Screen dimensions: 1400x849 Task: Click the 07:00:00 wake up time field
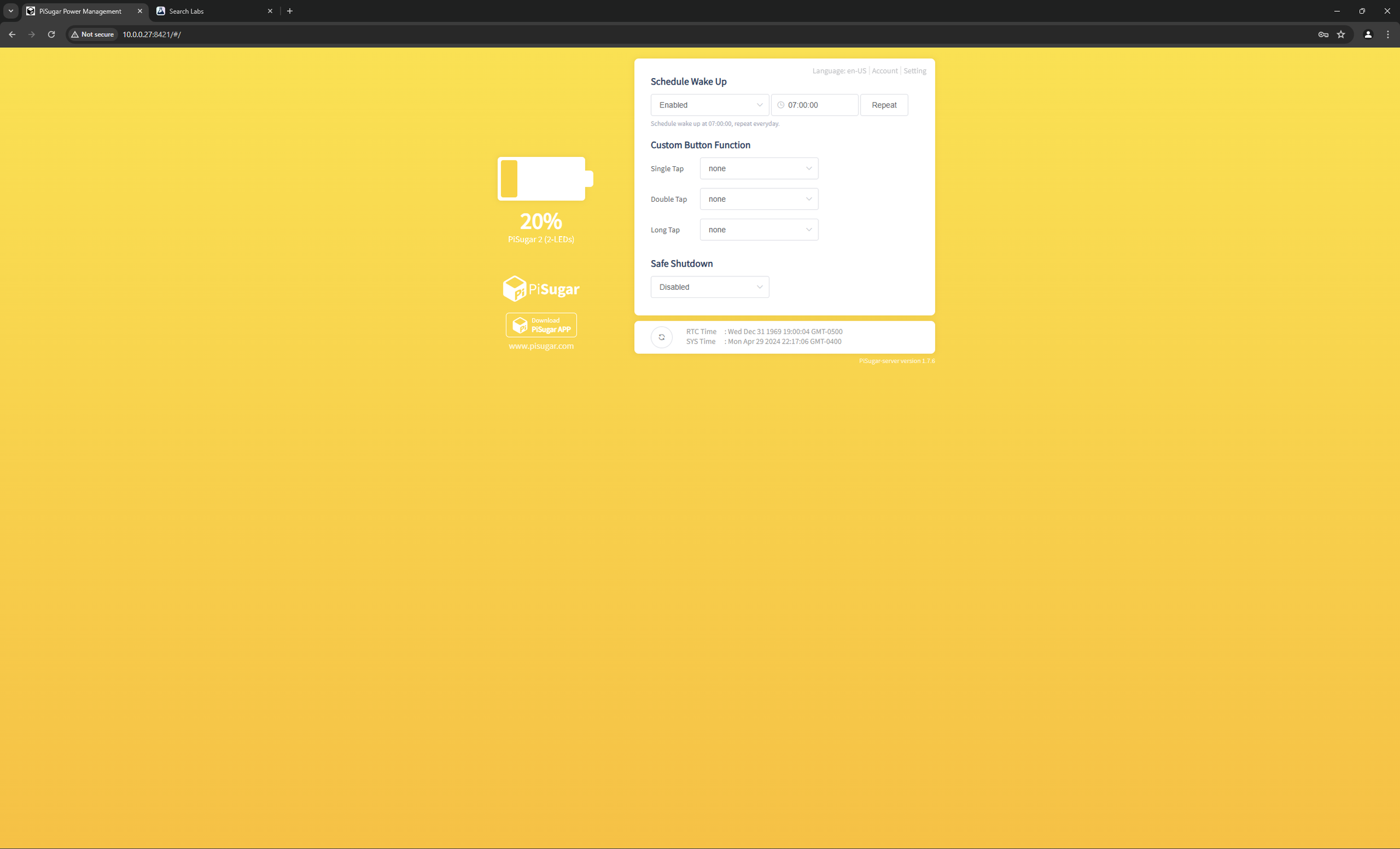point(818,105)
